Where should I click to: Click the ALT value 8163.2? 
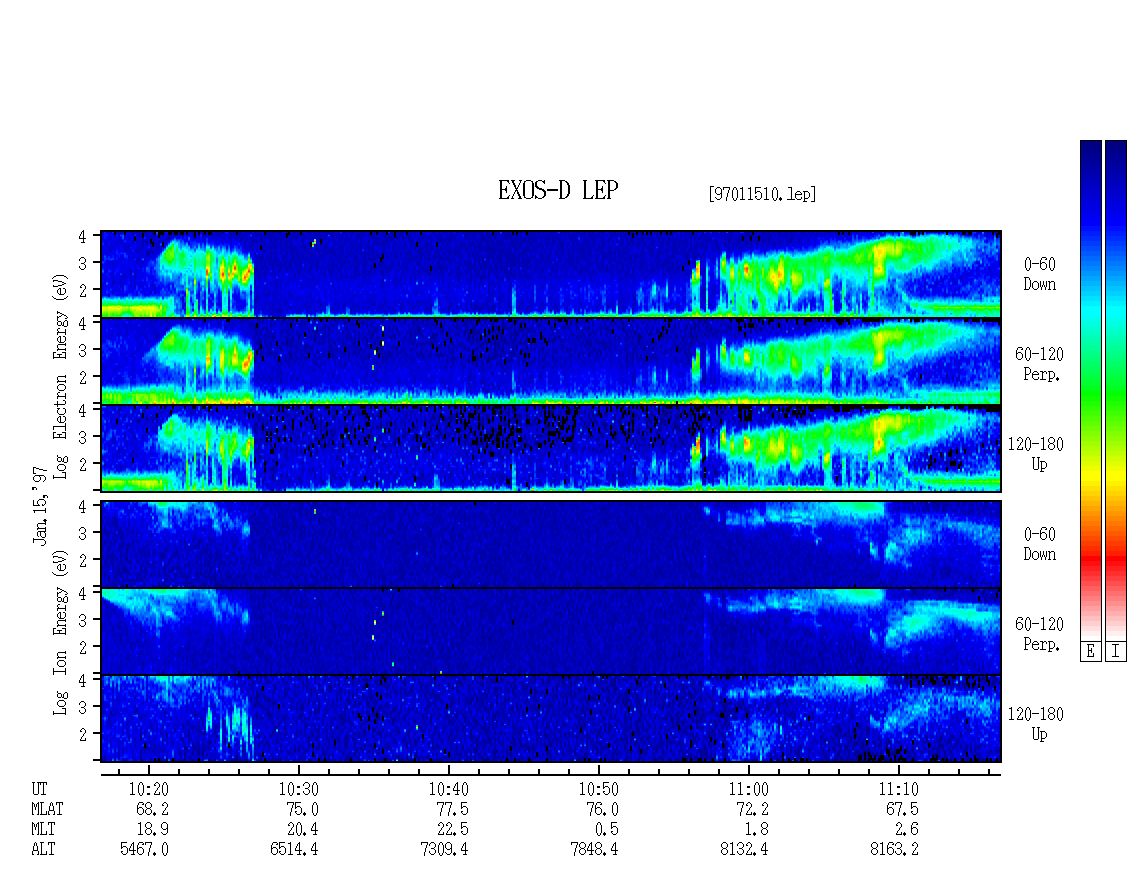[x=894, y=849]
